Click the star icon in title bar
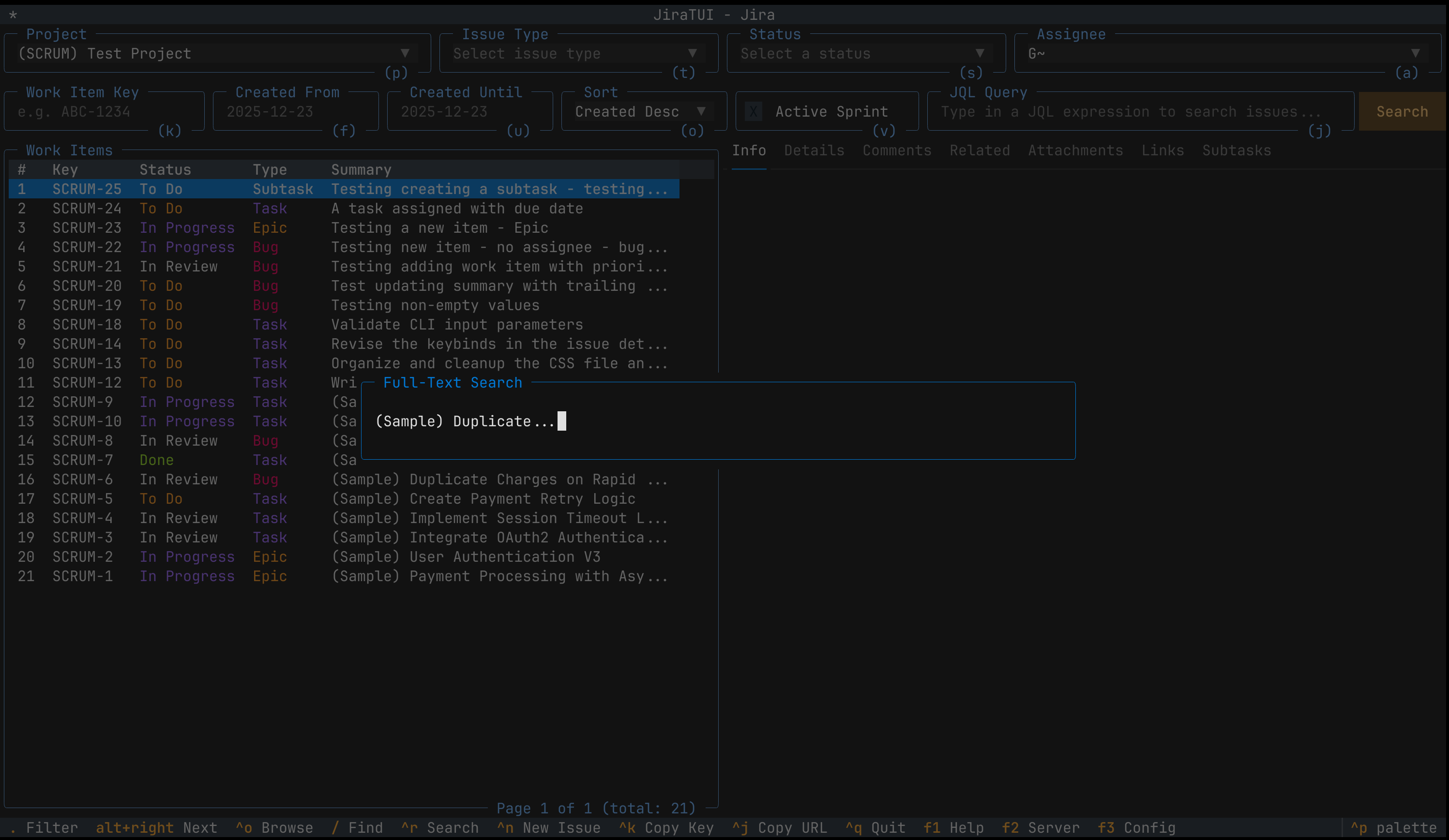This screenshot has width=1449, height=840. (x=13, y=15)
